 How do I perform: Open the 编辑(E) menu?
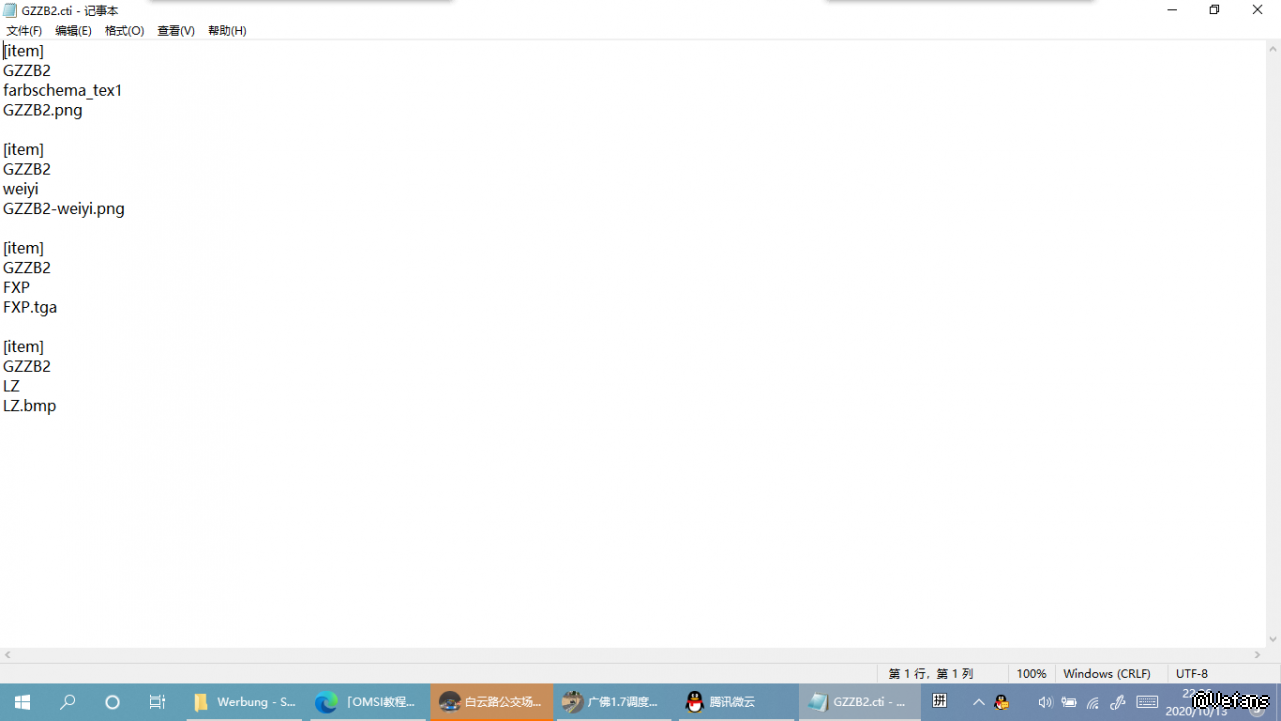click(x=73, y=31)
